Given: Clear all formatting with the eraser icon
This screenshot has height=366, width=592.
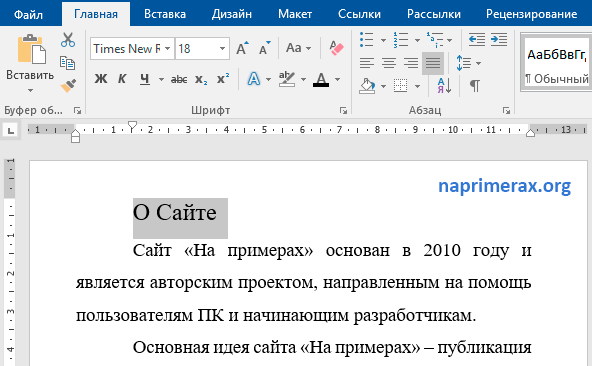Looking at the screenshot, I should point(336,48).
